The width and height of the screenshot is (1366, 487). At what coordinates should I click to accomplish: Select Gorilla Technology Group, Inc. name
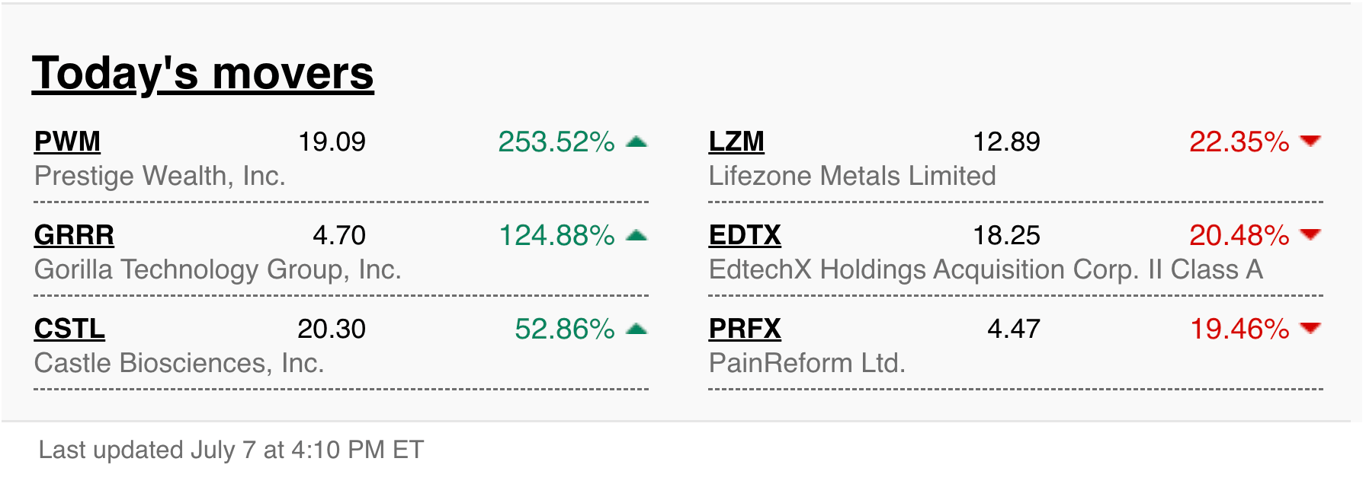pyautogui.click(x=218, y=270)
